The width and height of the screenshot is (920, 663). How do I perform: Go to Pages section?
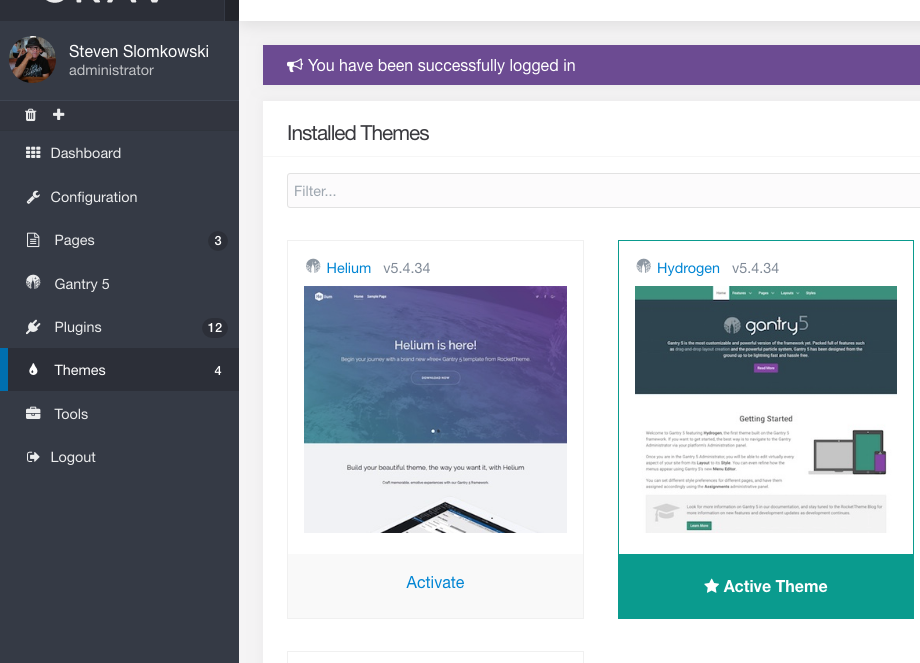point(120,240)
